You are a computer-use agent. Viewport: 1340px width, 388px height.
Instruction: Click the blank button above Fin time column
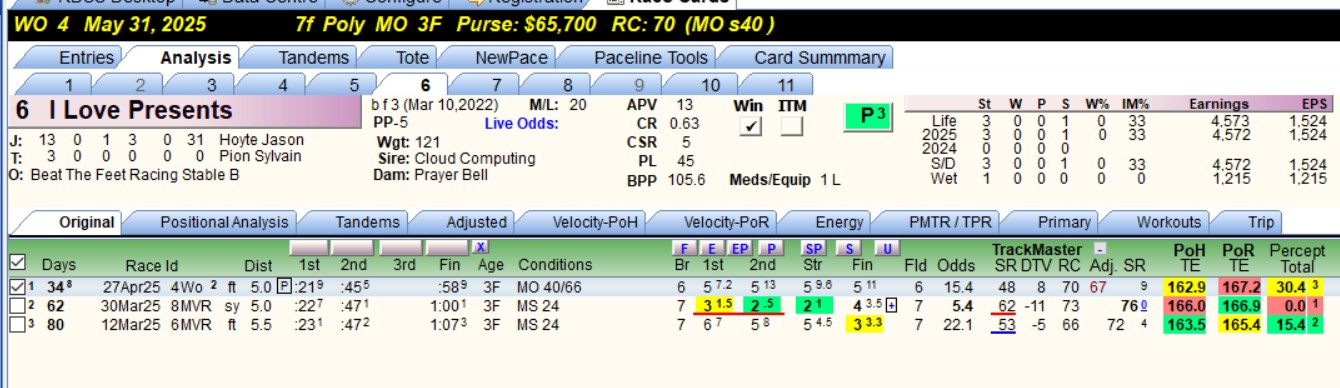pyautogui.click(x=447, y=247)
